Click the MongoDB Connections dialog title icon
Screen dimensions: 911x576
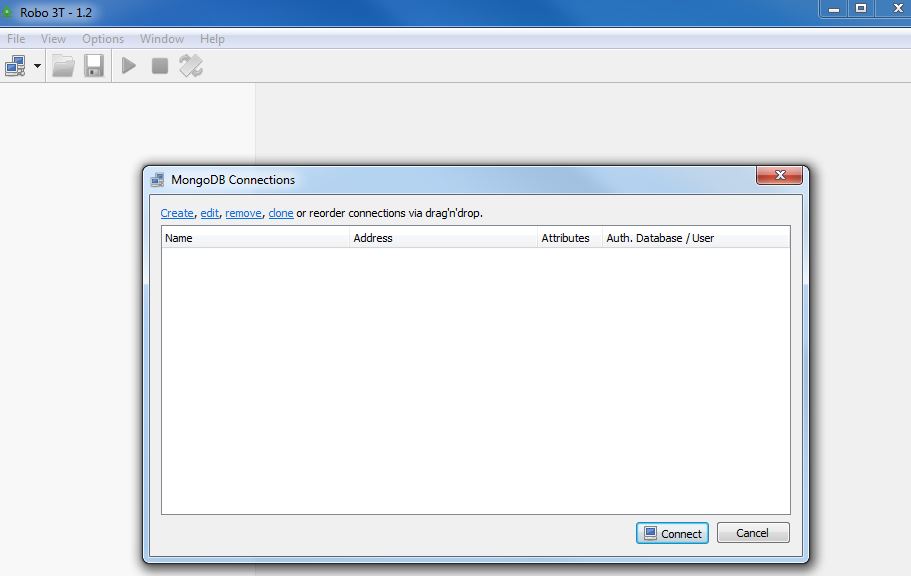point(157,180)
